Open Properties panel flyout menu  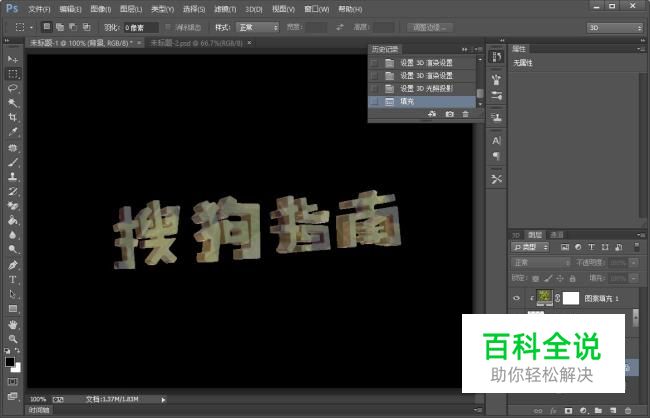(639, 49)
